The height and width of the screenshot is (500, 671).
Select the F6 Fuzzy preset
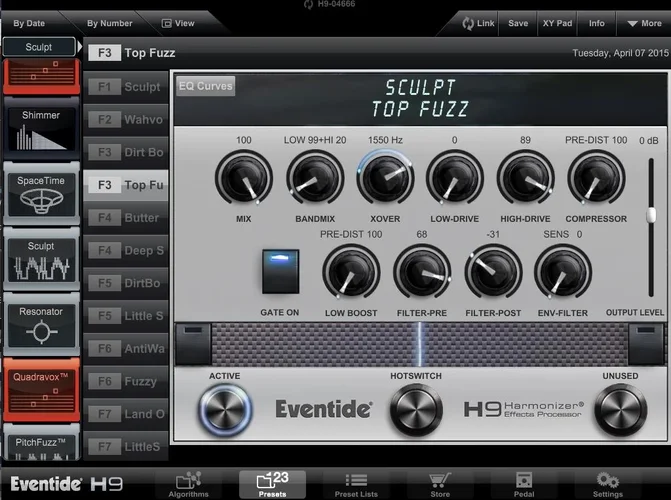click(x=126, y=381)
